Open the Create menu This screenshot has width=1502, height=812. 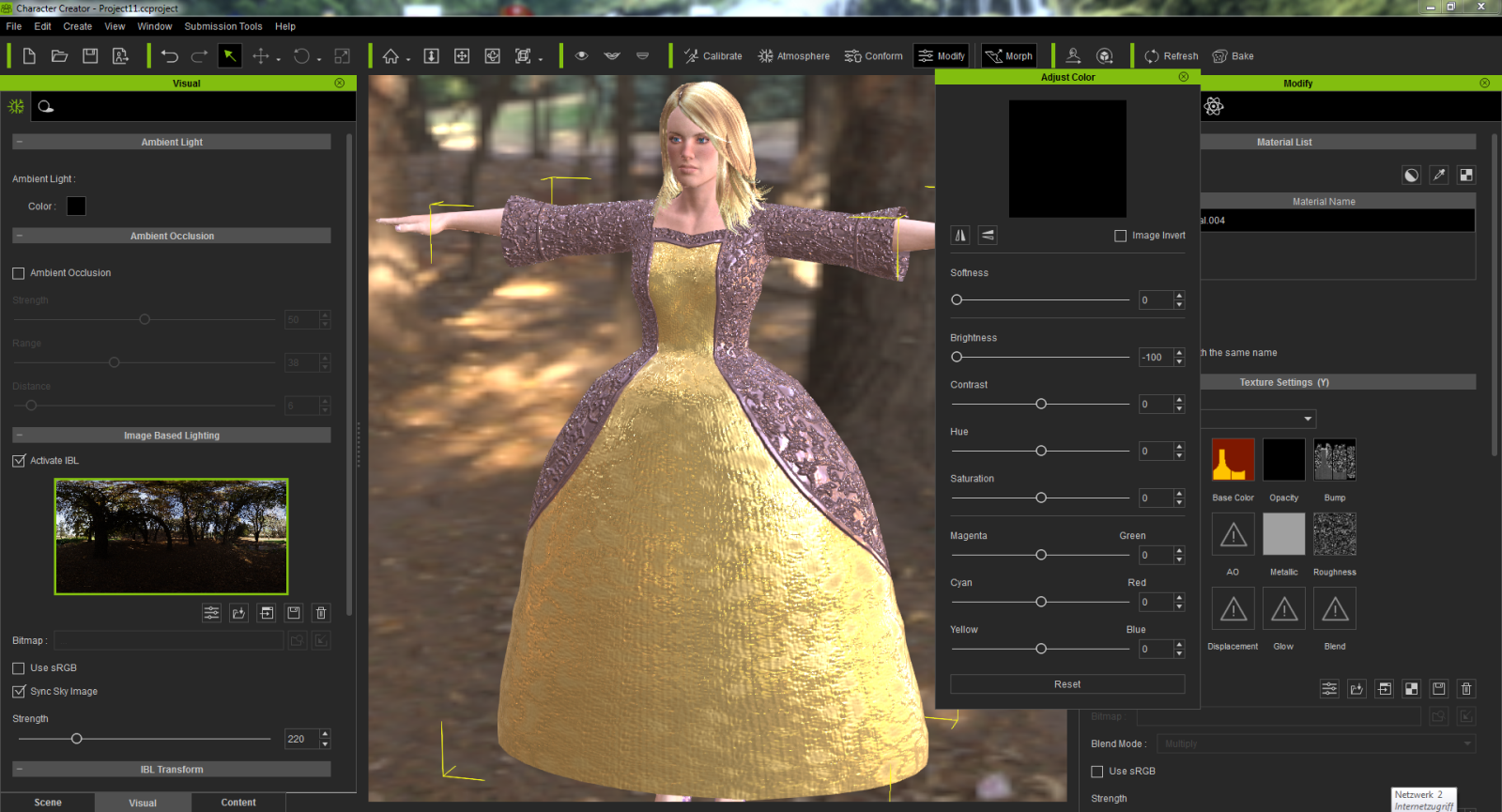78,26
